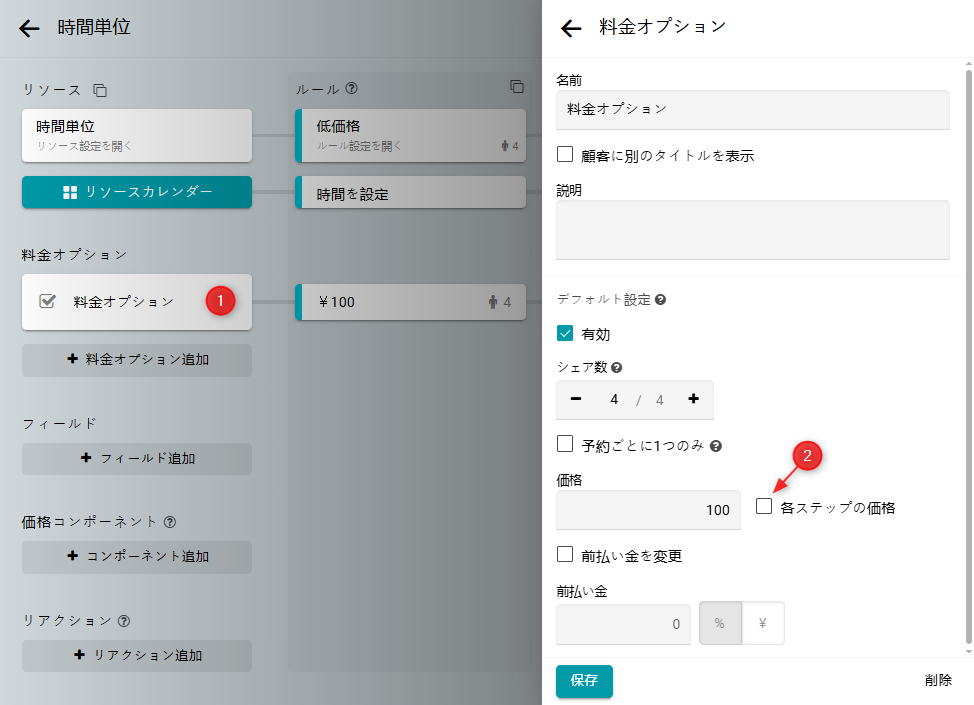Increase share count with plus button

(693, 399)
